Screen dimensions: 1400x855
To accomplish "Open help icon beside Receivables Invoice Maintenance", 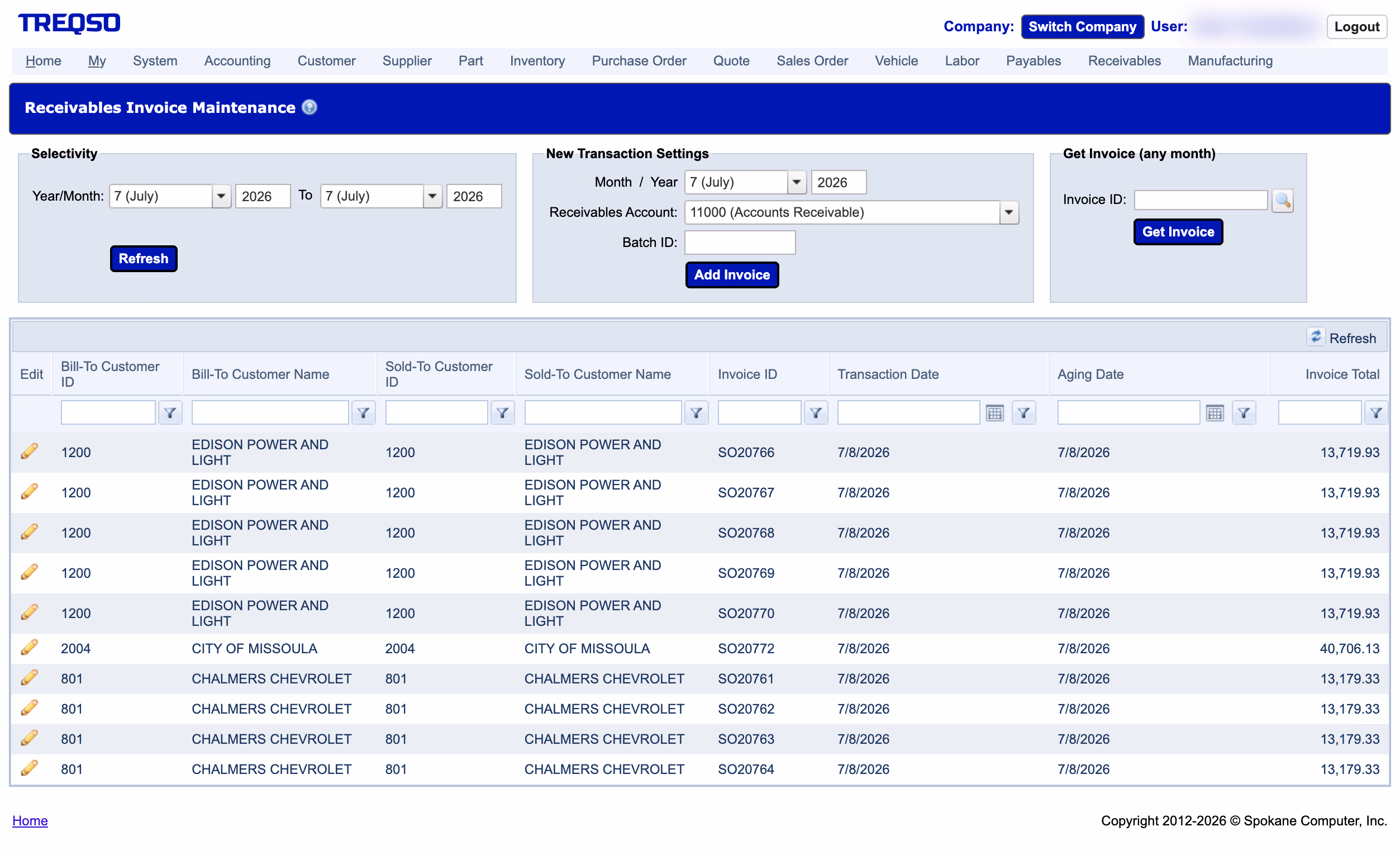I will pyautogui.click(x=309, y=107).
